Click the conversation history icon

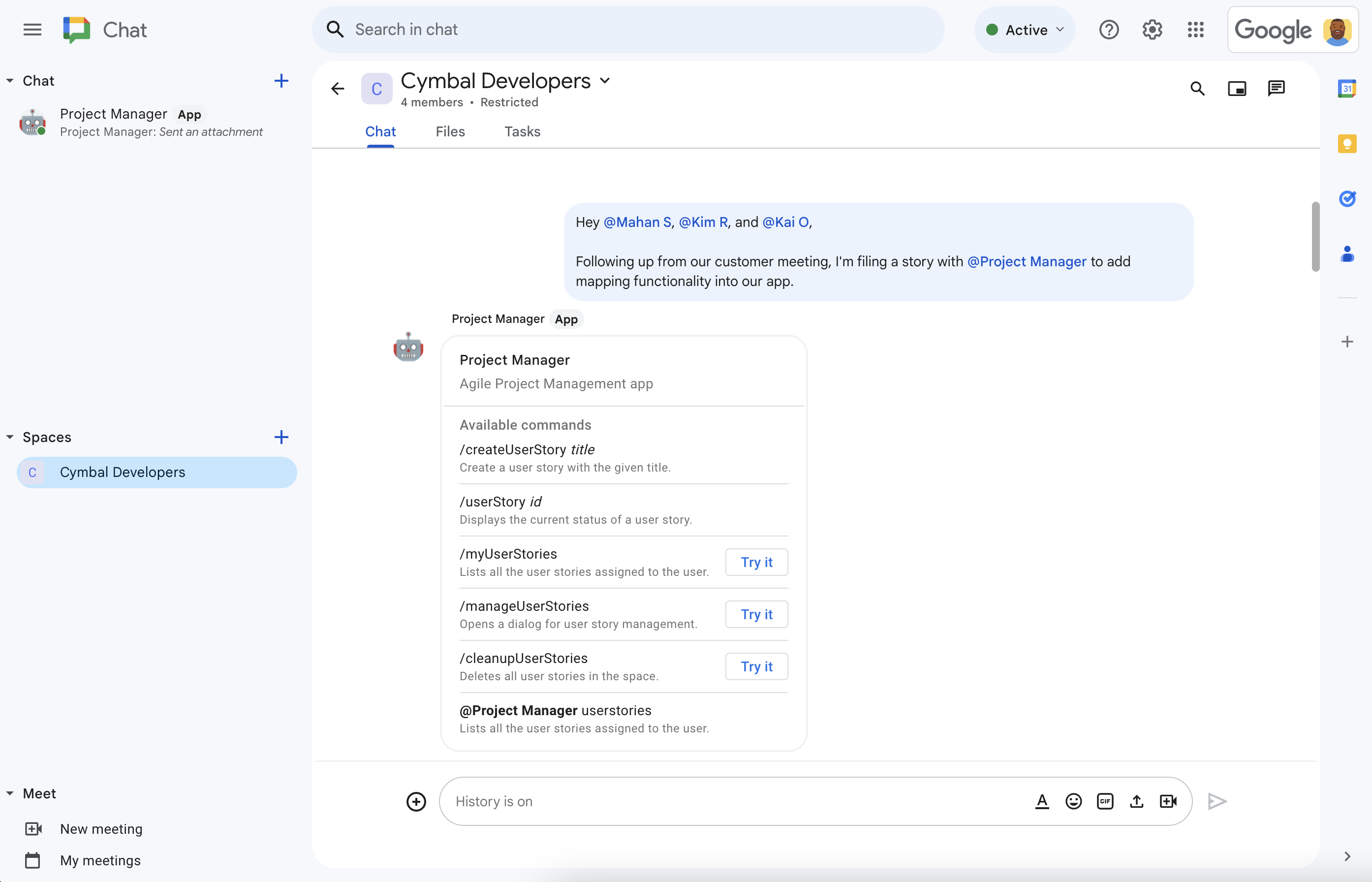tap(1276, 89)
